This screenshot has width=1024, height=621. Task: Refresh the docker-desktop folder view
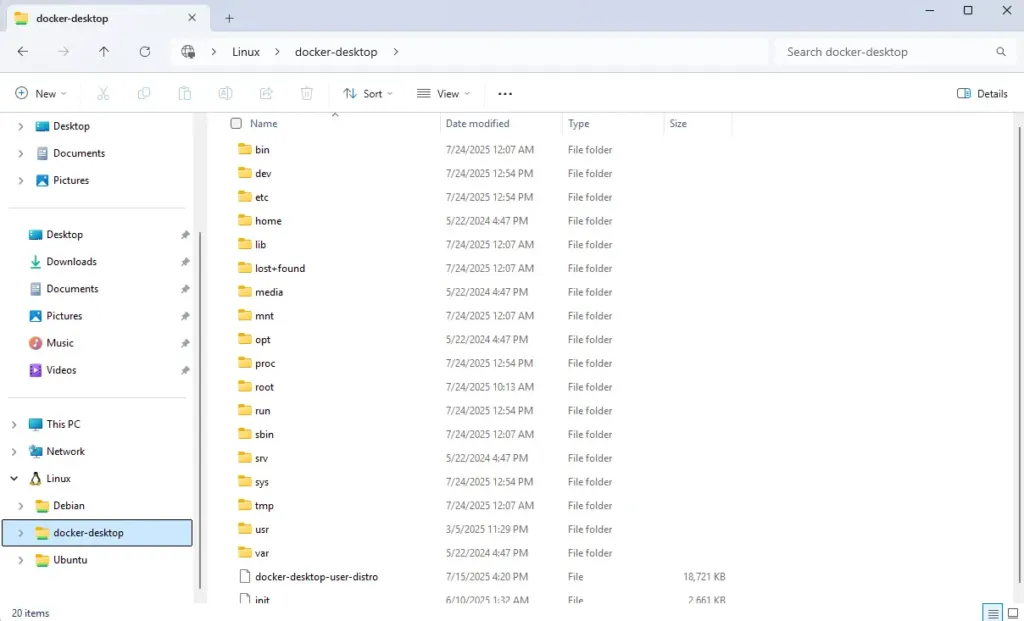click(x=145, y=52)
